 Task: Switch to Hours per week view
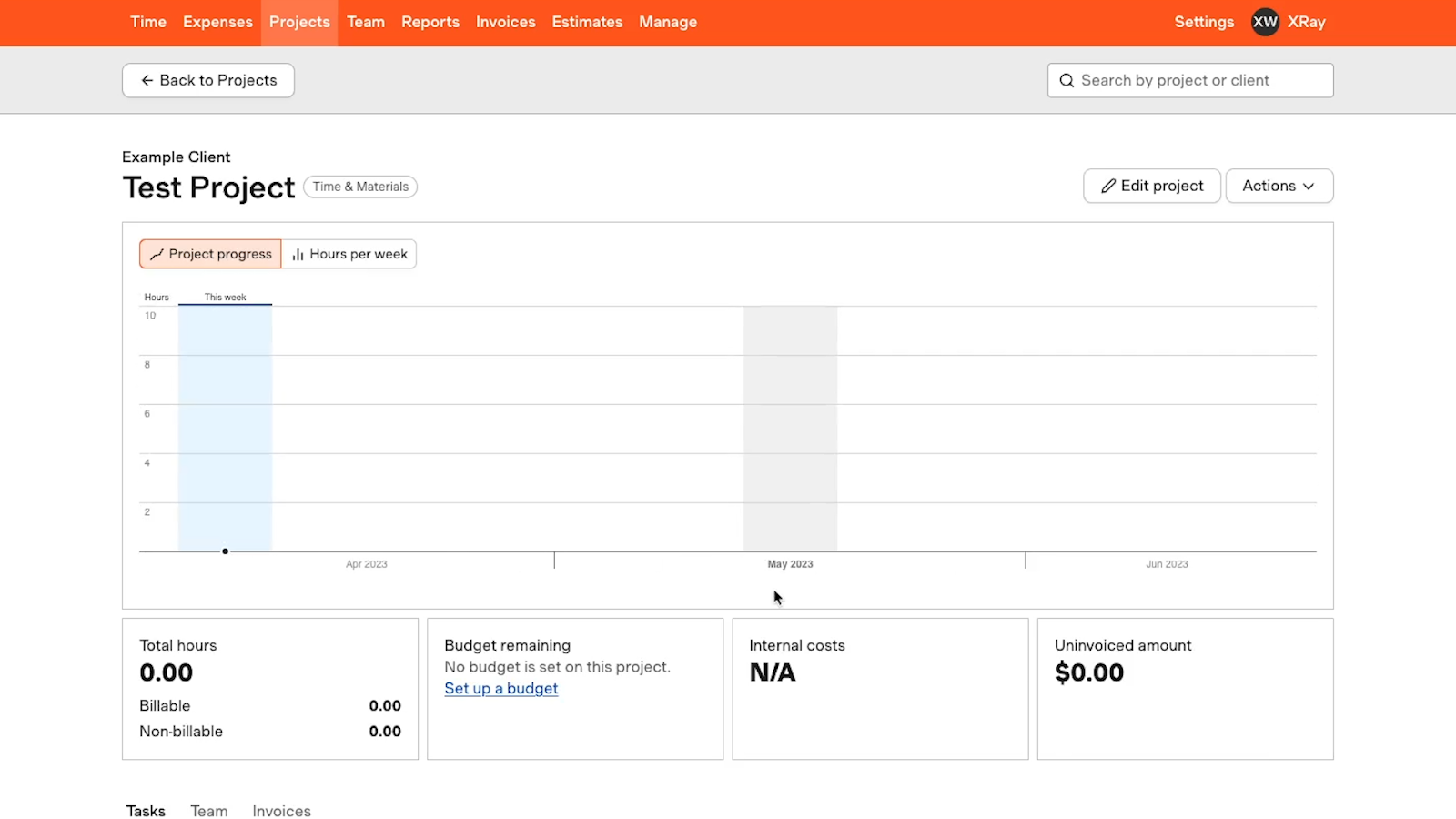pos(349,254)
